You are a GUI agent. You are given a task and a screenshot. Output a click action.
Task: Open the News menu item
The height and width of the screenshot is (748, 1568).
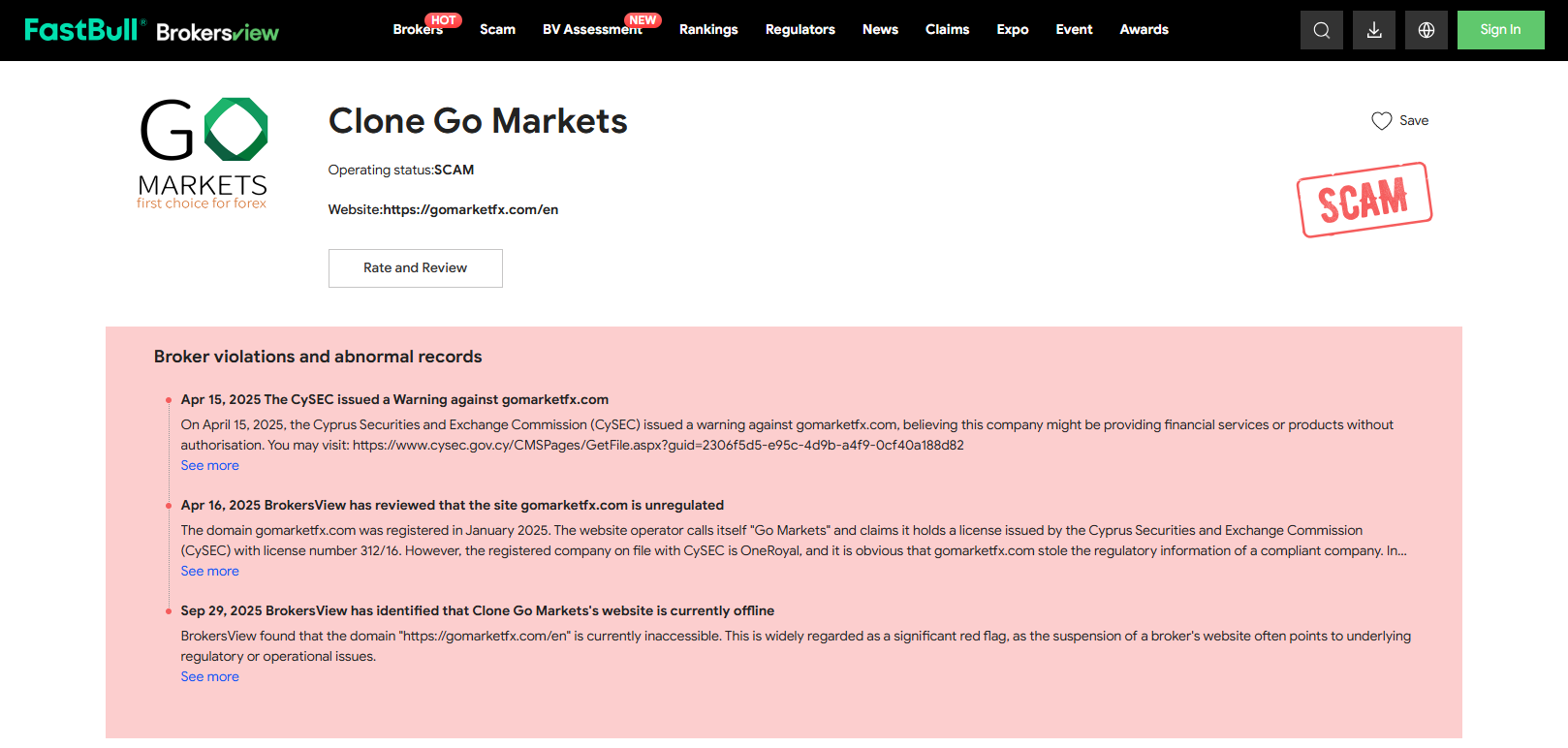(x=880, y=30)
